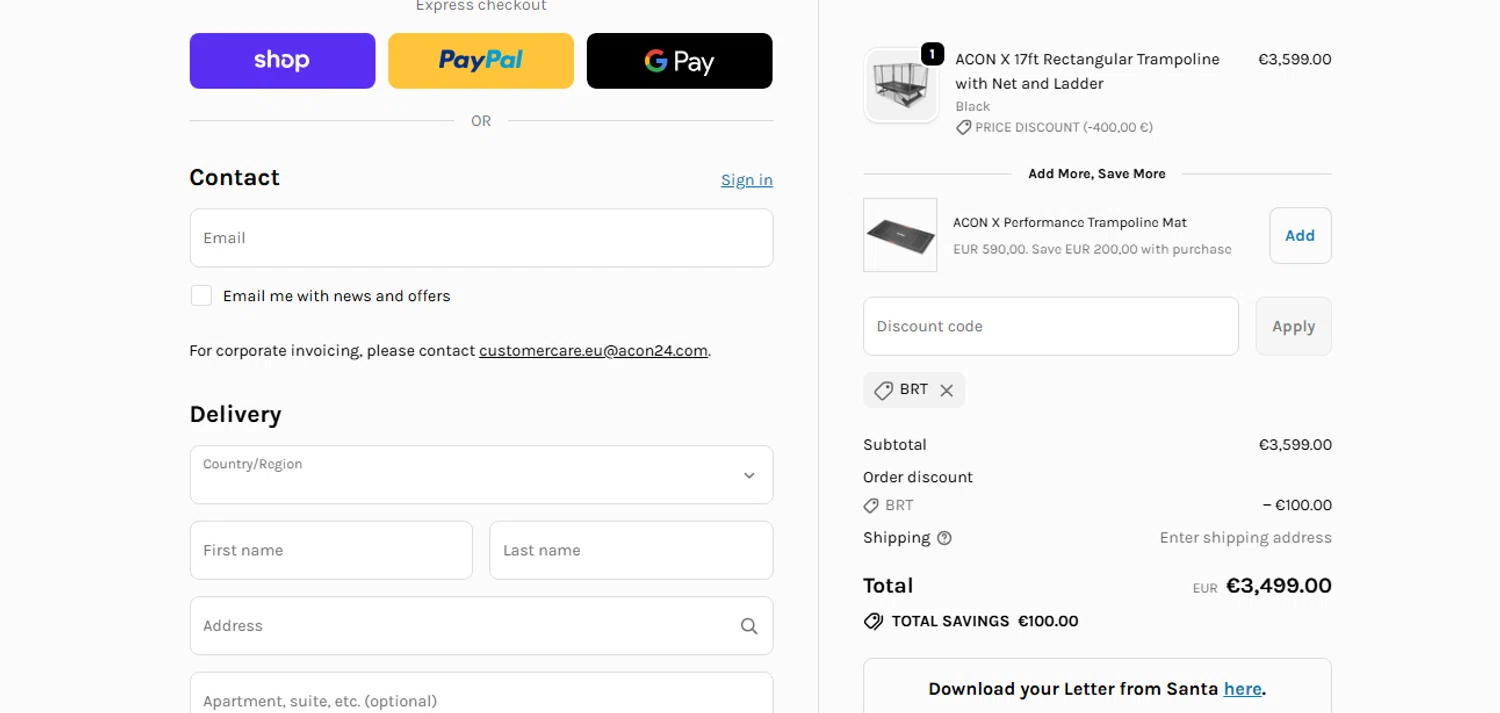Download Letter from Santa via here link

tap(1242, 689)
